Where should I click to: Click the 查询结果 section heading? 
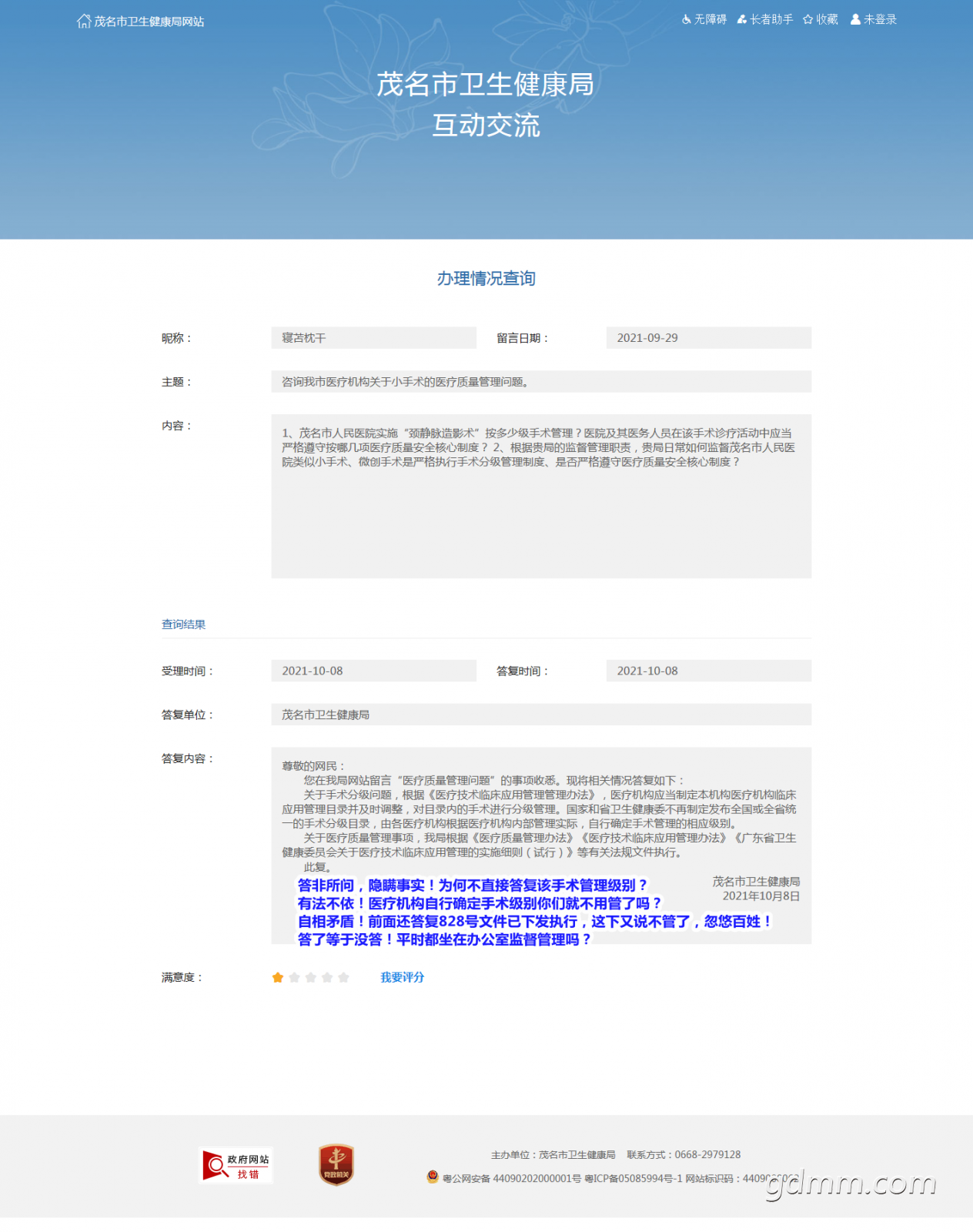click(183, 624)
